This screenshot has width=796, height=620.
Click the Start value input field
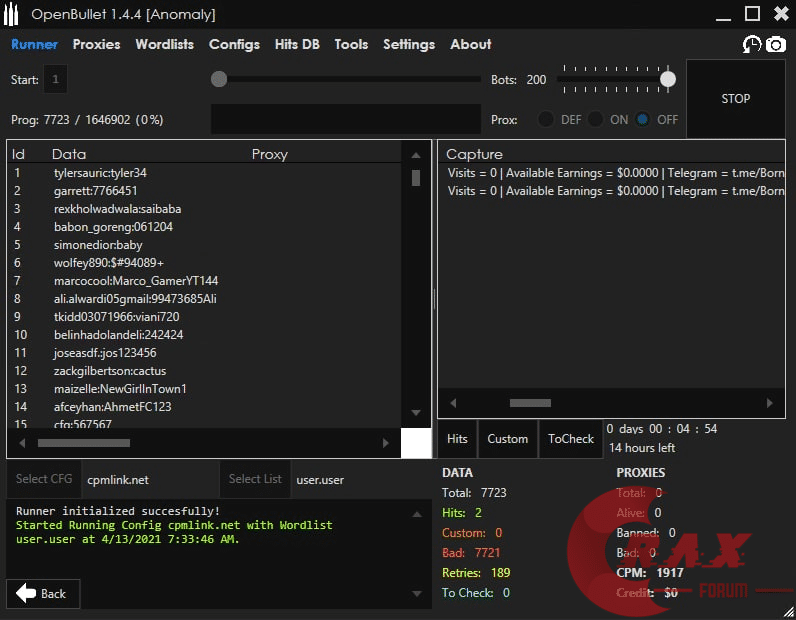pyautogui.click(x=55, y=79)
